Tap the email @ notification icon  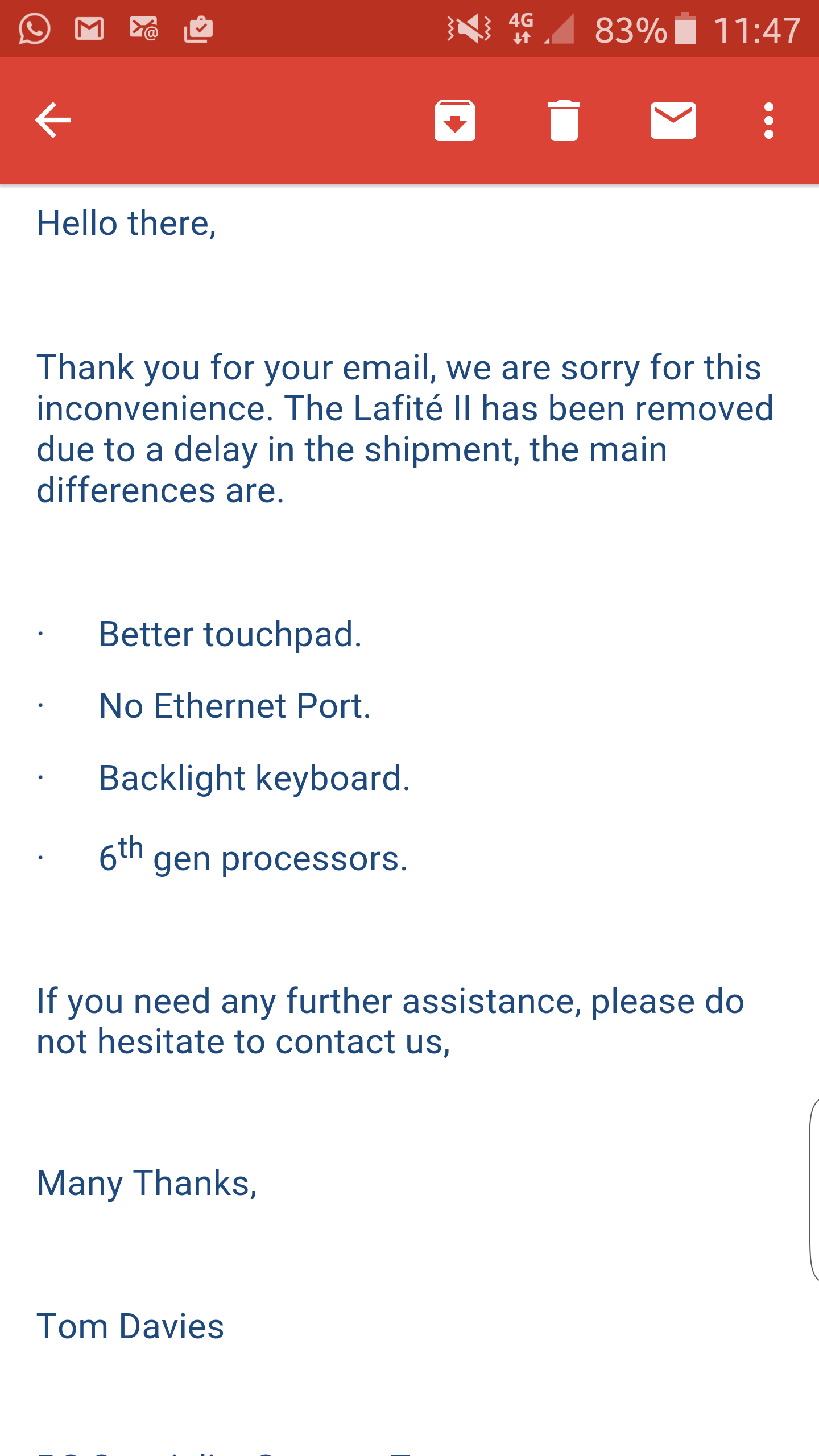tap(143, 28)
